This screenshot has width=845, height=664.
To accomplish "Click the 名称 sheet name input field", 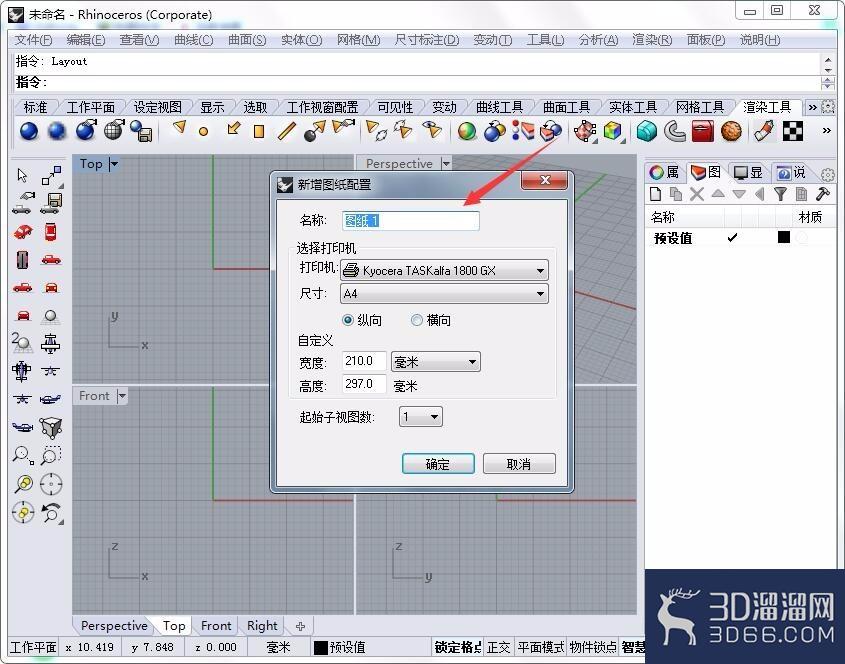I will point(411,220).
